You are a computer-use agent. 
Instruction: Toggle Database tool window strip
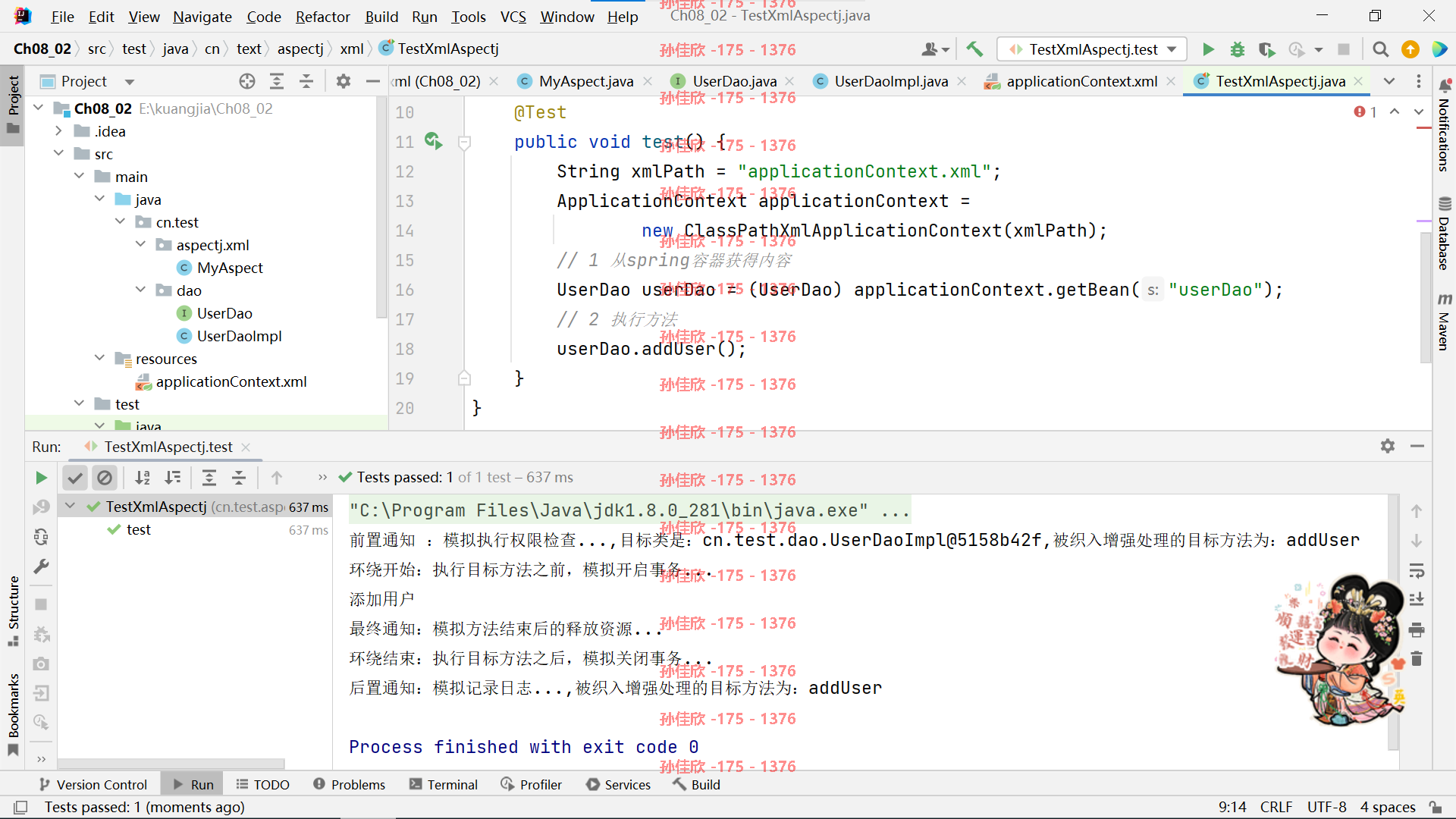coord(1445,234)
